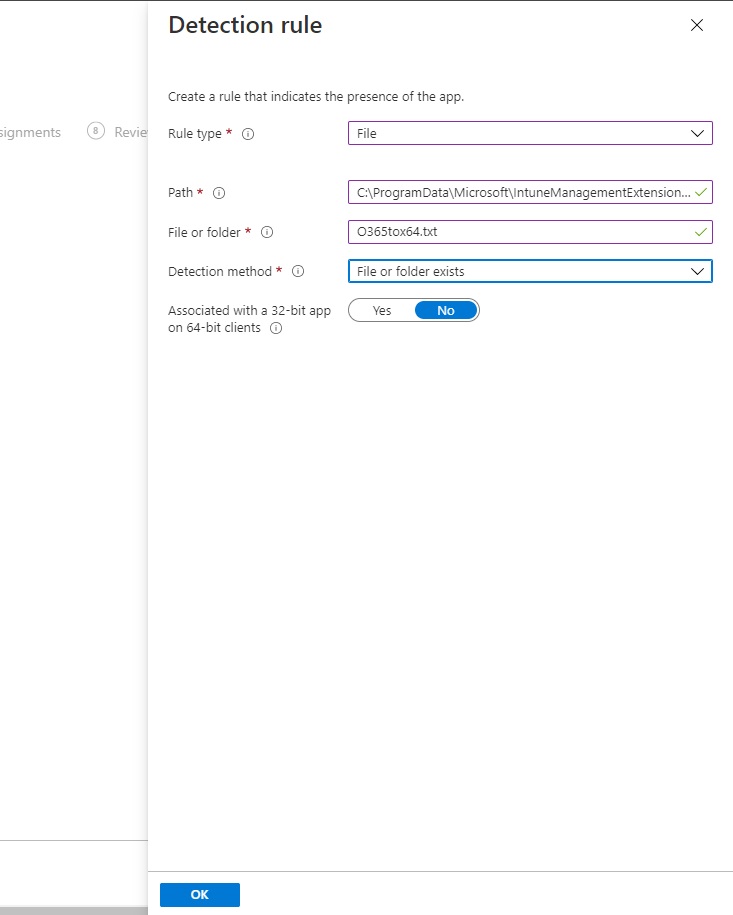Click the File or folder info icon

point(267,232)
